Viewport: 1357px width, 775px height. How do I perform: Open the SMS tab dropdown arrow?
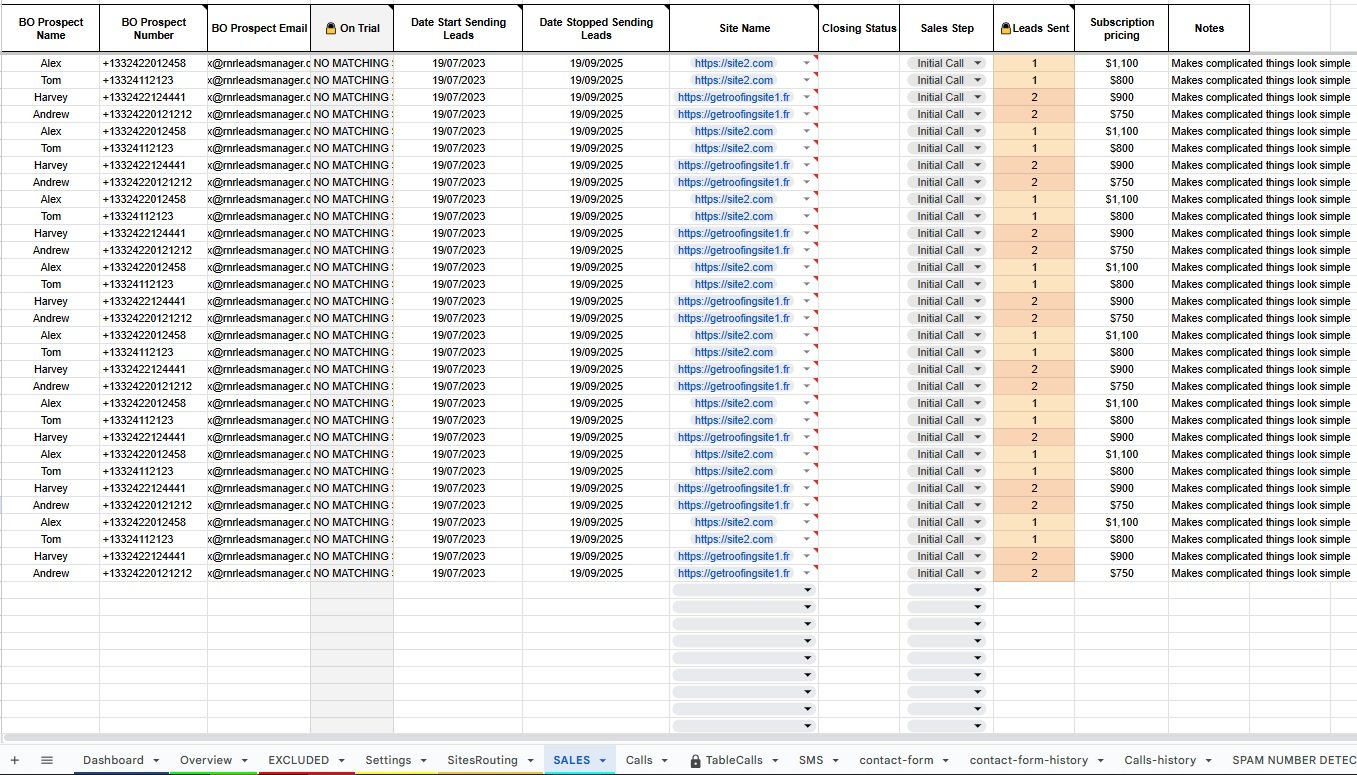(x=834, y=761)
